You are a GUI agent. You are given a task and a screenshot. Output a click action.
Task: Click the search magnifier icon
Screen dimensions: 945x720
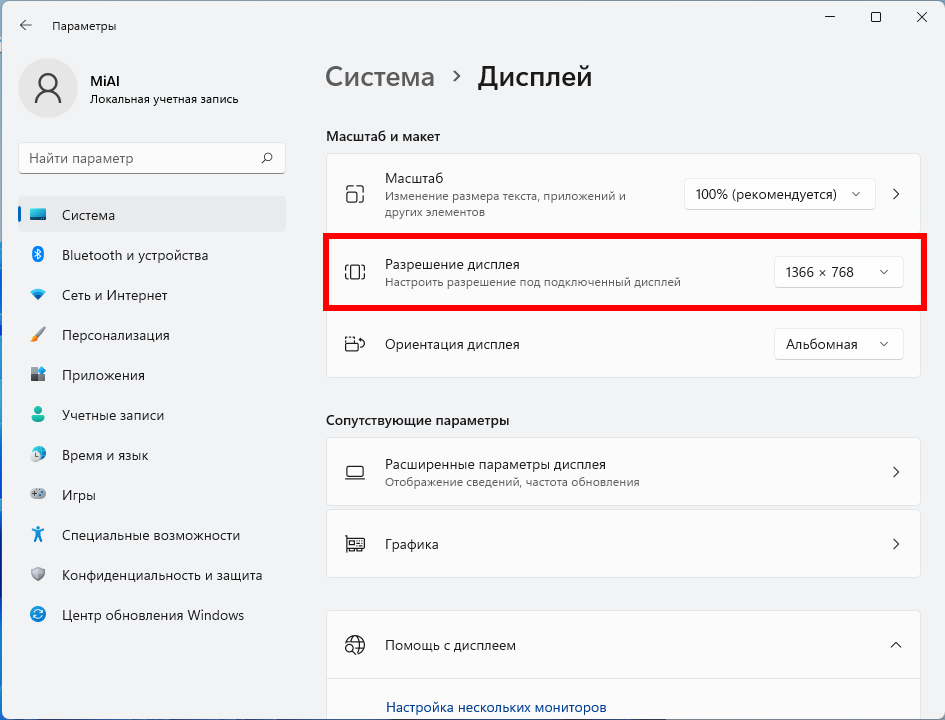point(267,158)
